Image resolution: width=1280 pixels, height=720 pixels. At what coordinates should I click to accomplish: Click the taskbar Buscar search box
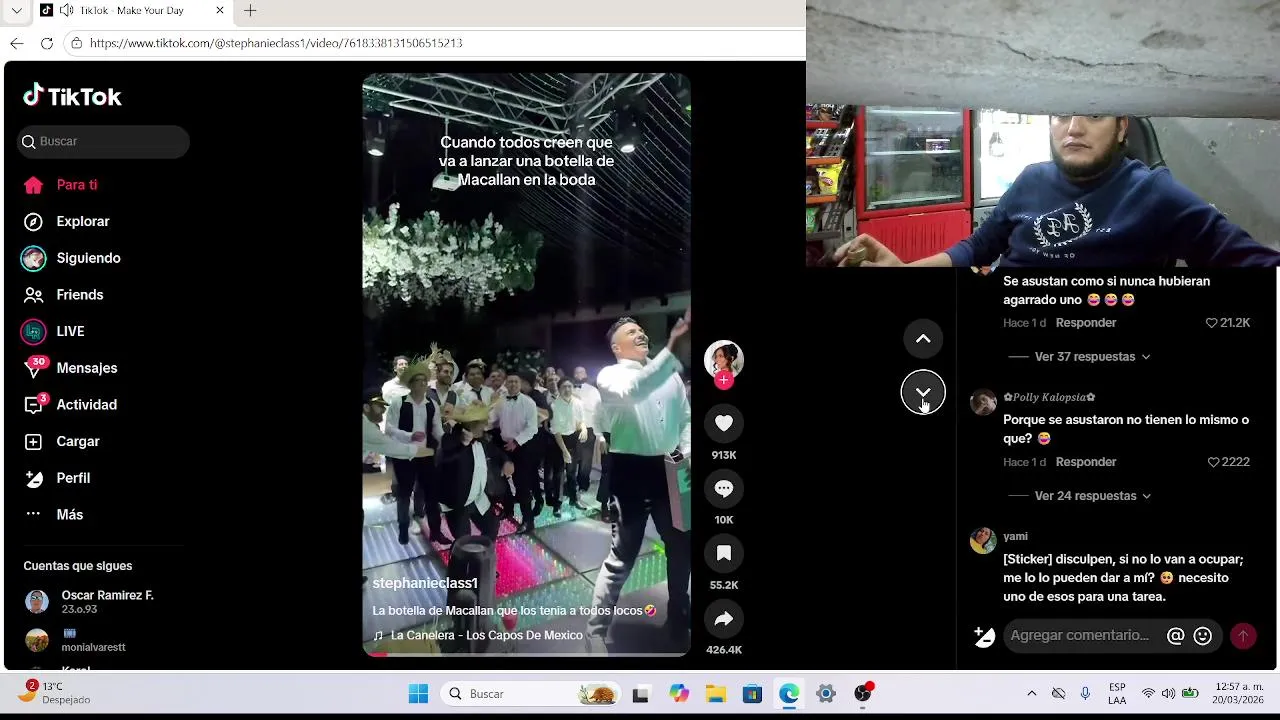(530, 694)
